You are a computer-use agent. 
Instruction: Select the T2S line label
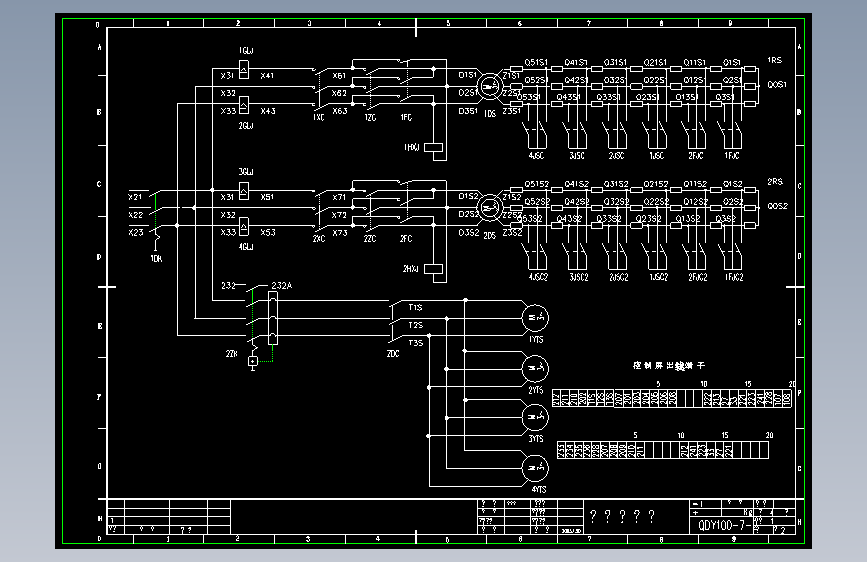416,325
